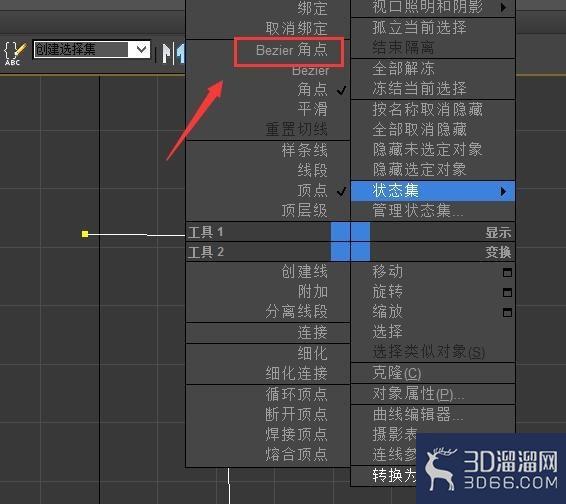Click the yellow selected spline vertex

85,234
